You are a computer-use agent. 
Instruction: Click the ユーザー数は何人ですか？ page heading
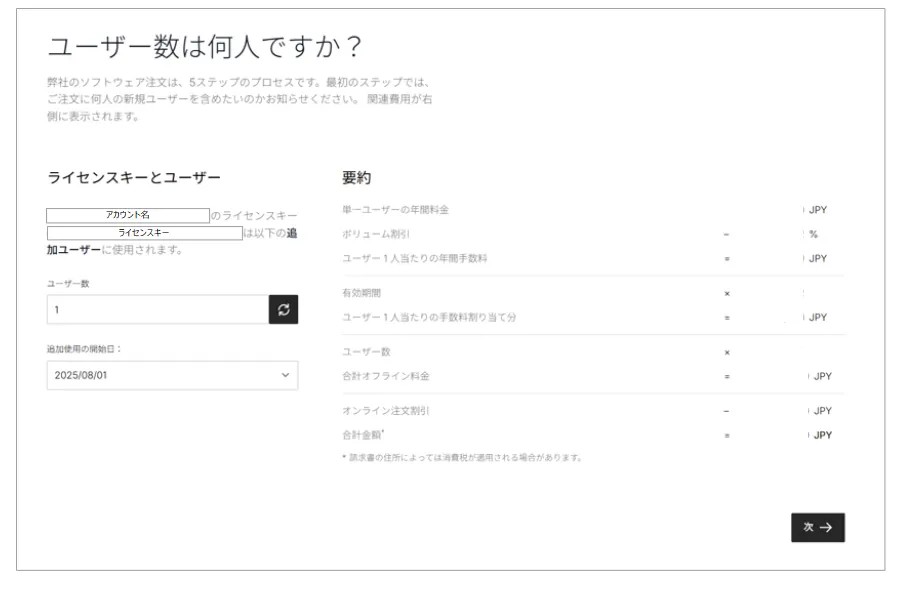(x=205, y=47)
